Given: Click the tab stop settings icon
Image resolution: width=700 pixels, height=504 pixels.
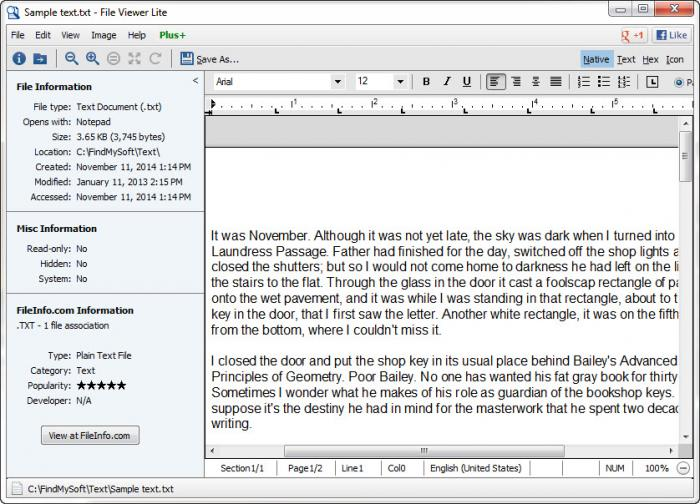Looking at the screenshot, I should pos(653,82).
